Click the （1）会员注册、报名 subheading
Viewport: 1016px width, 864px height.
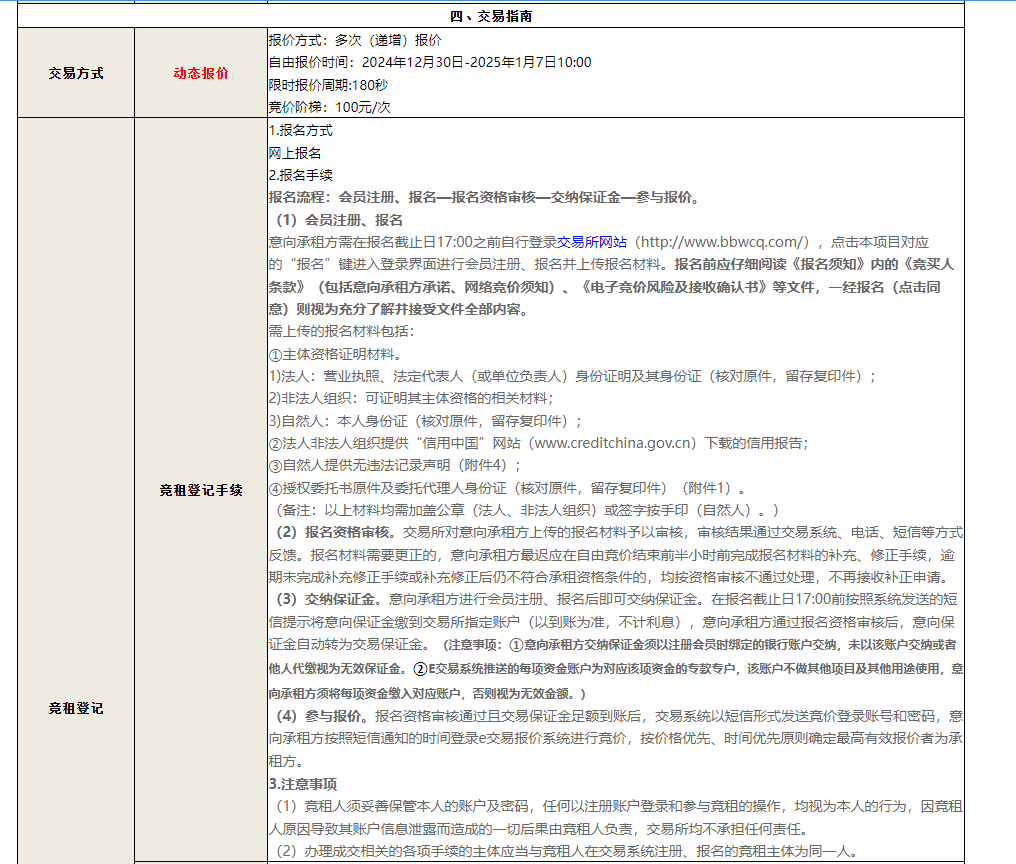click(339, 220)
